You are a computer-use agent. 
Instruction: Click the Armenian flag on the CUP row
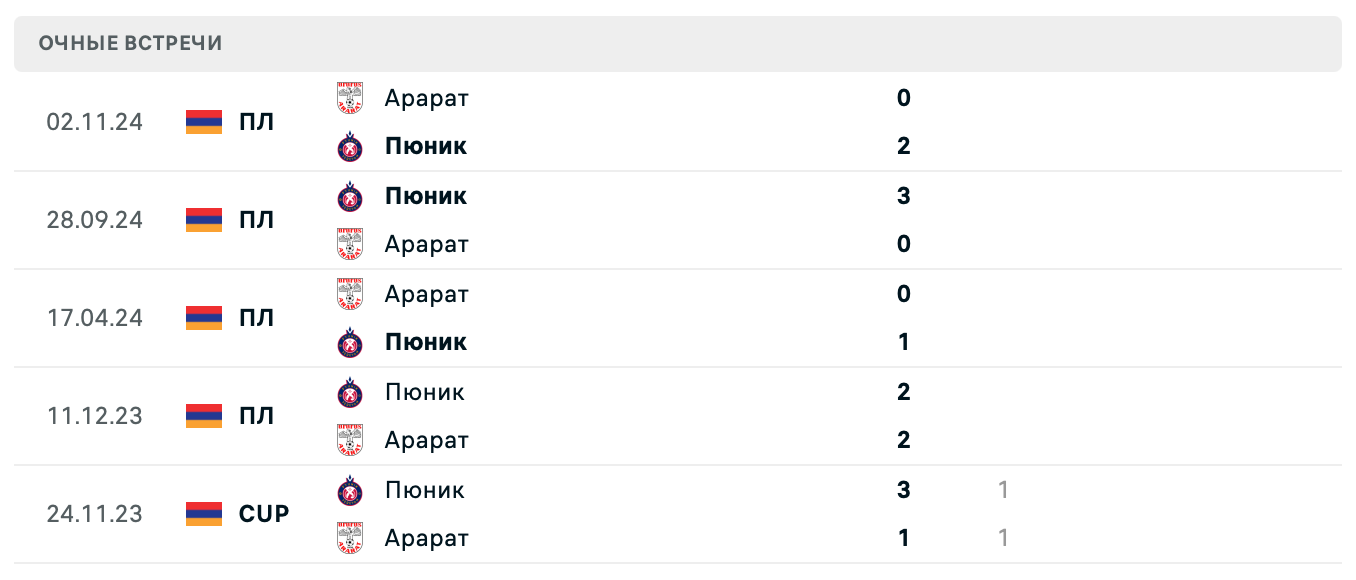[x=201, y=514]
